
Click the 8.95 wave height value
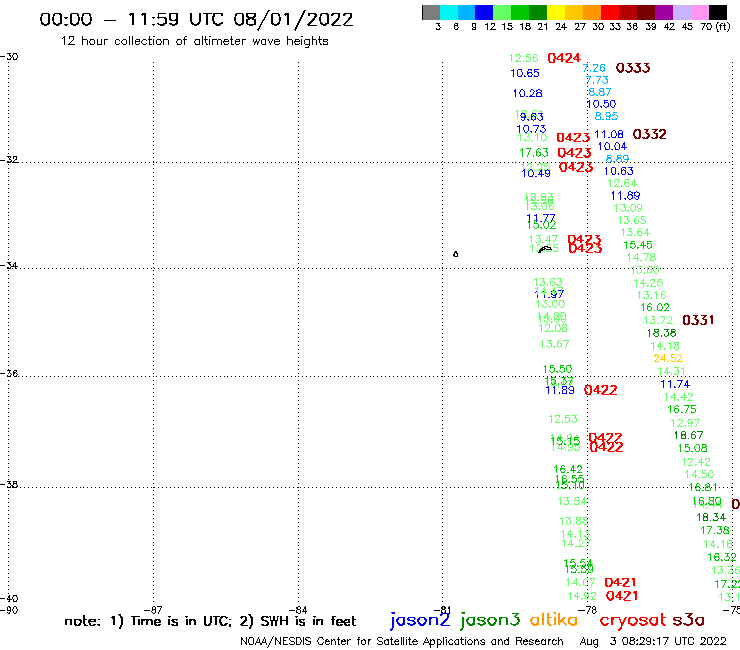(x=606, y=116)
